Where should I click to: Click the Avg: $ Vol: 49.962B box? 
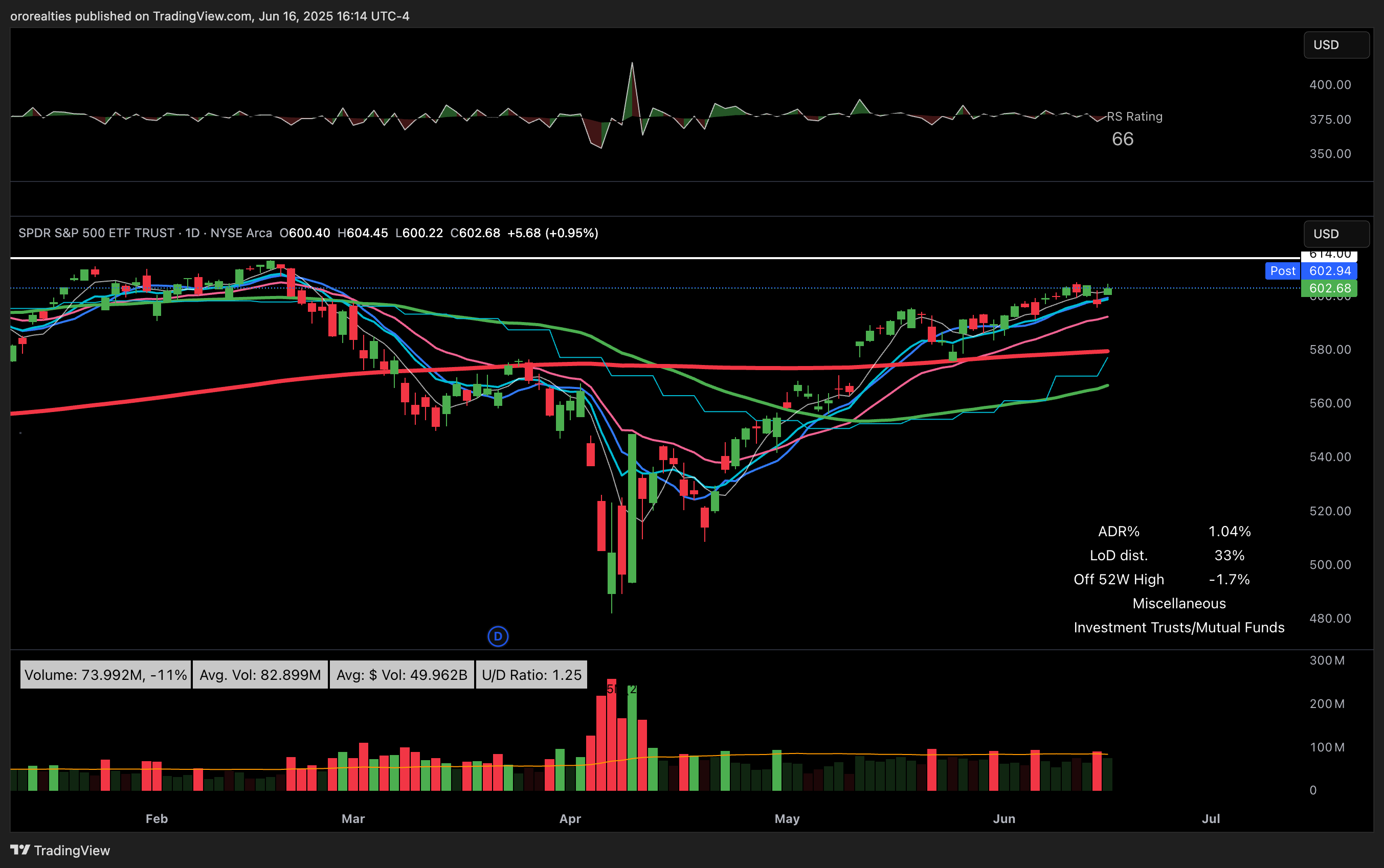coord(401,675)
